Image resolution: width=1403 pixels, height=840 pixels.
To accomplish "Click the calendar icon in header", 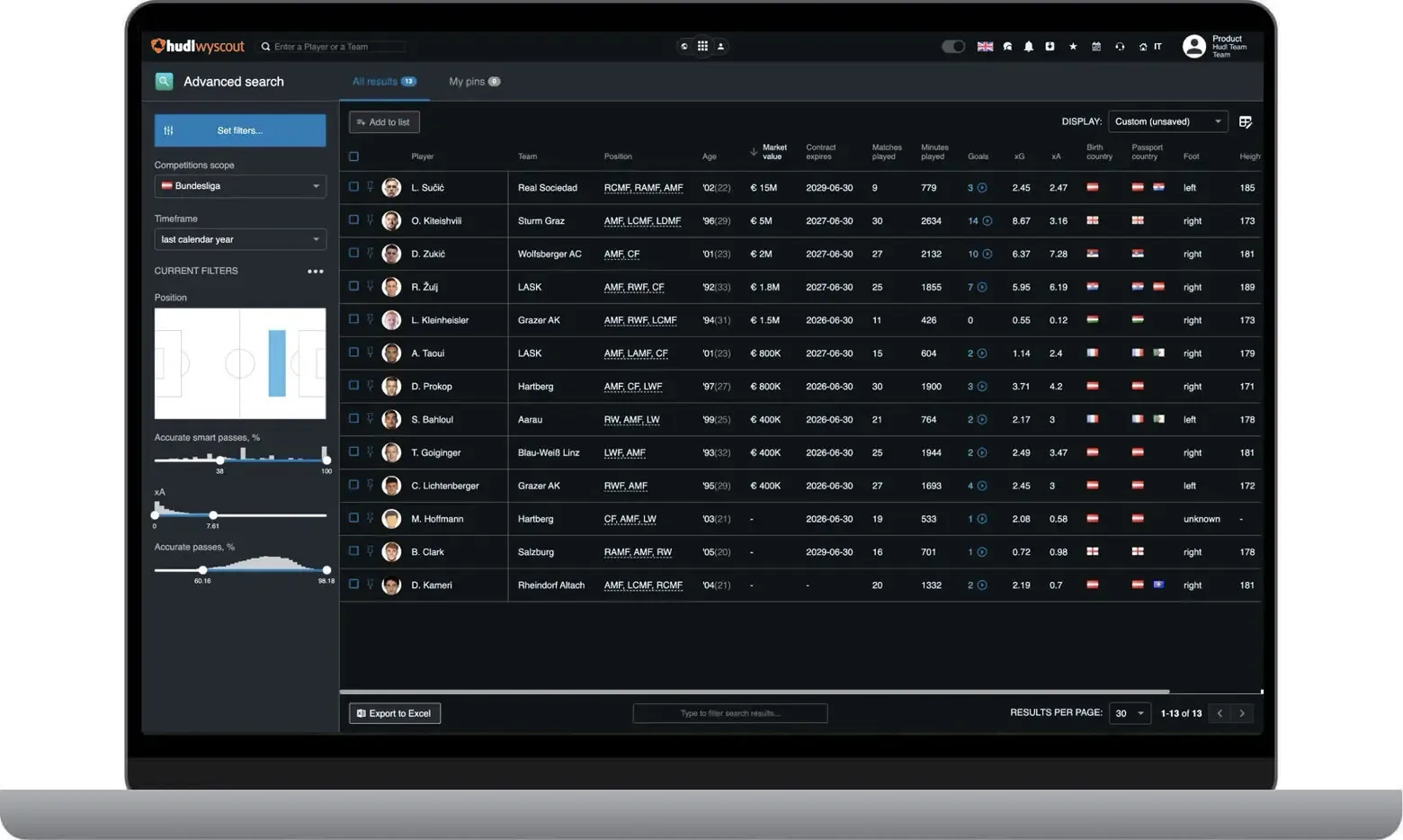I will [x=1096, y=47].
